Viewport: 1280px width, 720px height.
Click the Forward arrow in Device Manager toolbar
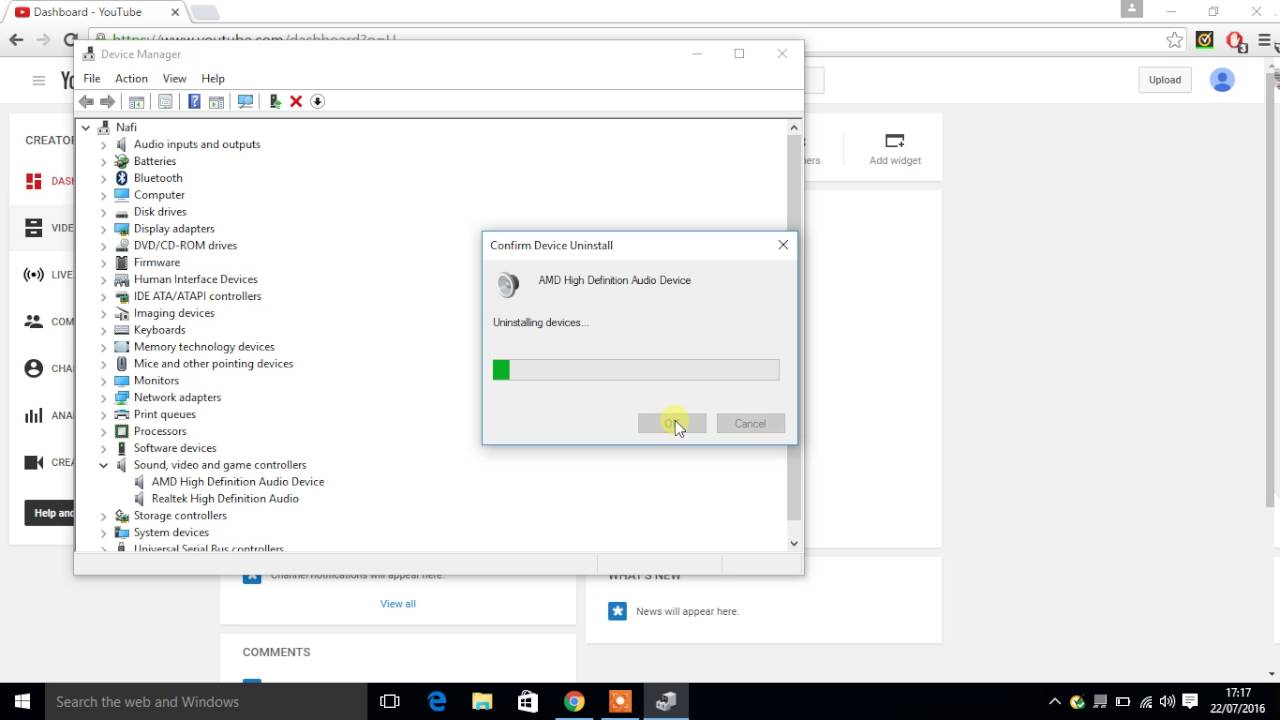click(107, 101)
